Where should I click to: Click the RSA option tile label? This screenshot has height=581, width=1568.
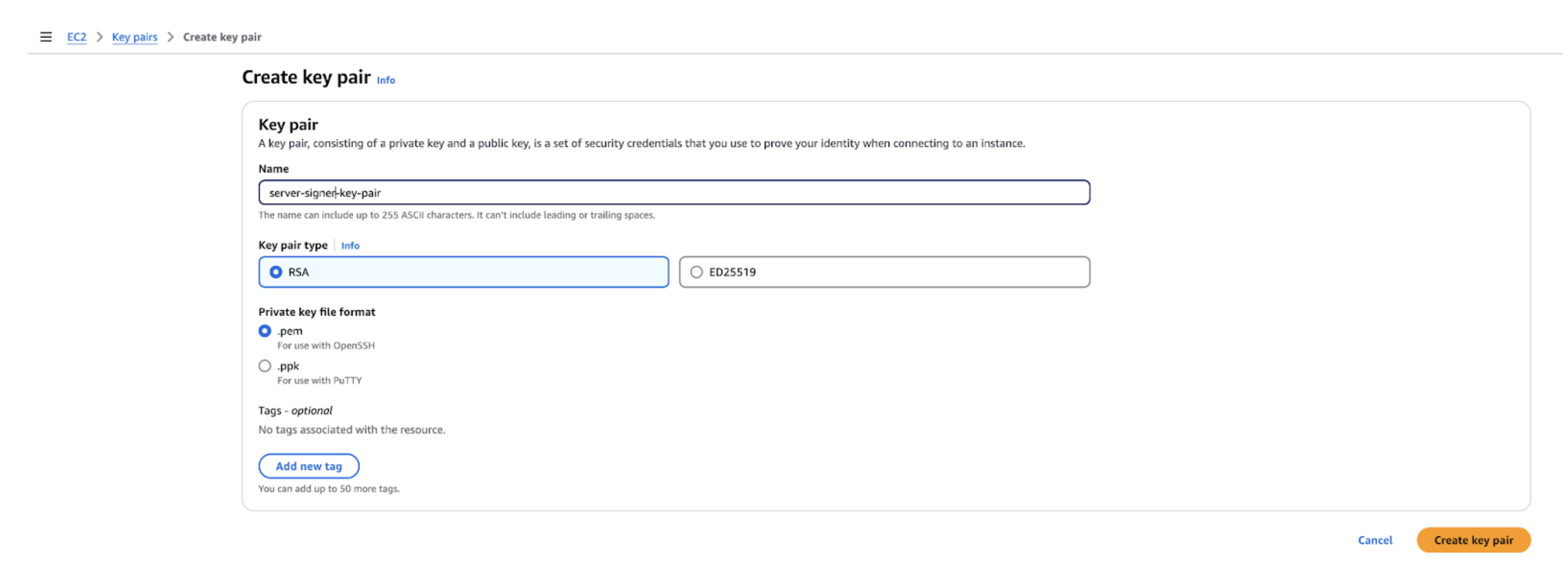point(298,272)
